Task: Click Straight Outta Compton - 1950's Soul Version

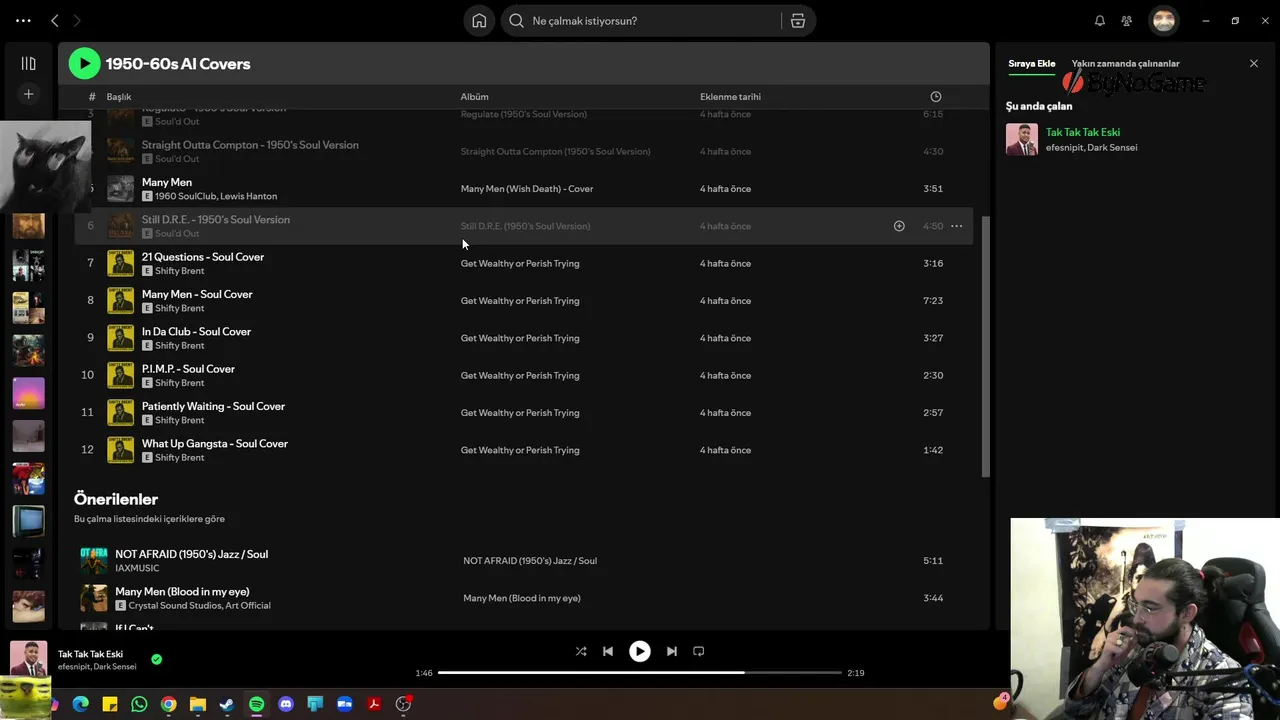Action: point(250,145)
